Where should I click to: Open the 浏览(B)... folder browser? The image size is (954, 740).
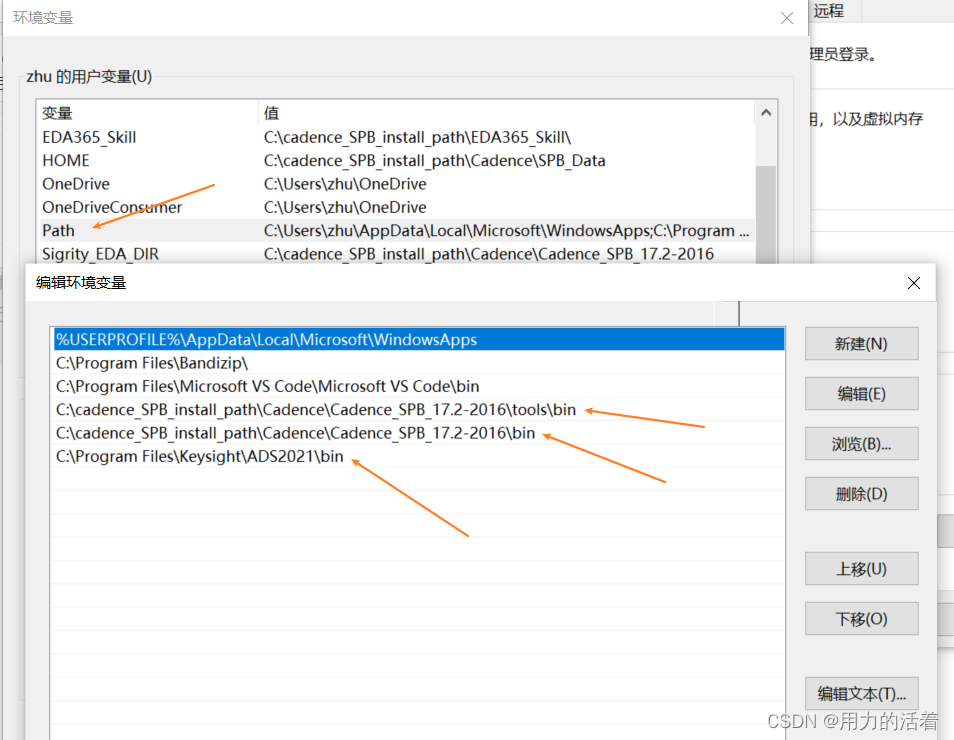[x=861, y=444]
